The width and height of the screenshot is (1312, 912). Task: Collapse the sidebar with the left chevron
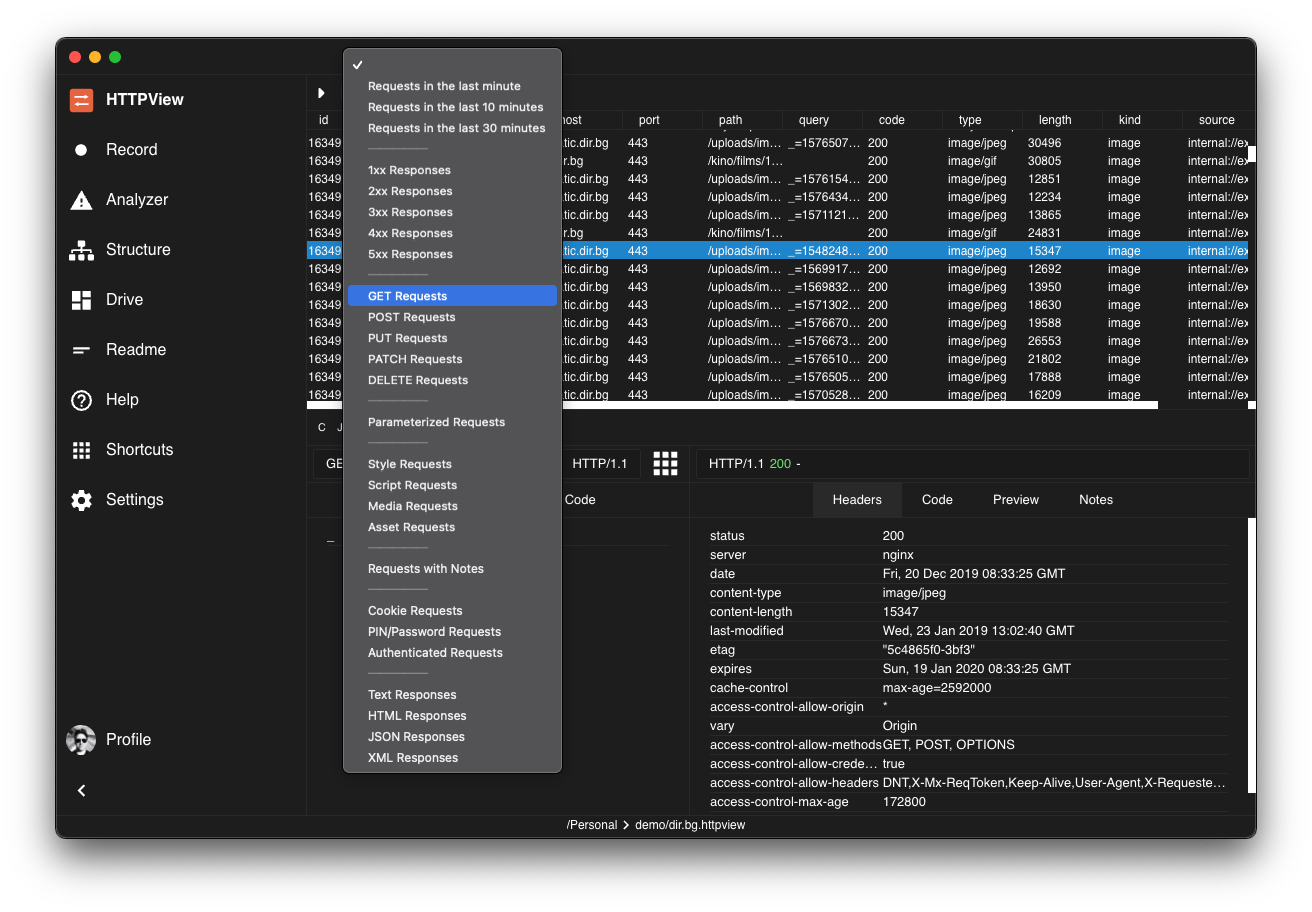(x=82, y=791)
